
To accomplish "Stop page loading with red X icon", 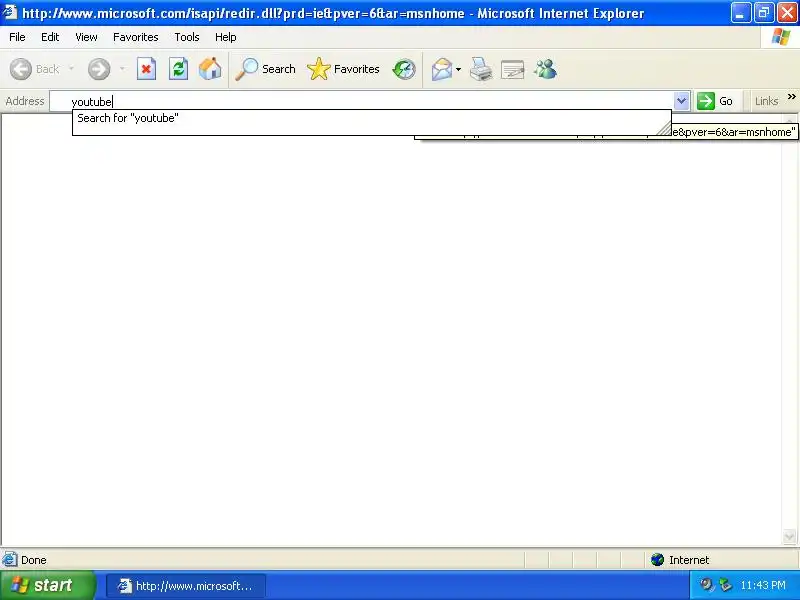I will pos(146,69).
